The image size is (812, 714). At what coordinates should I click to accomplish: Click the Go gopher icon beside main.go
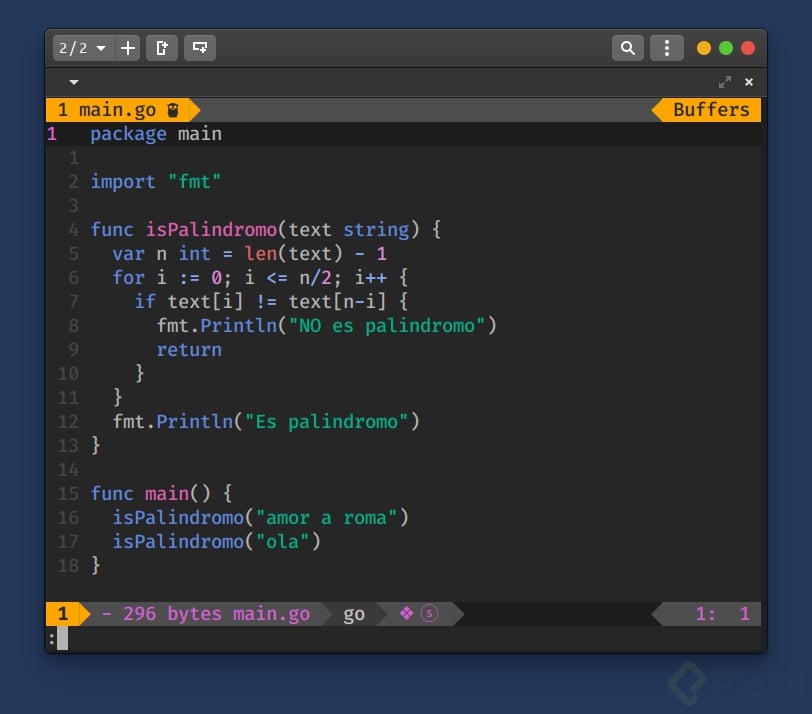pyautogui.click(x=173, y=110)
